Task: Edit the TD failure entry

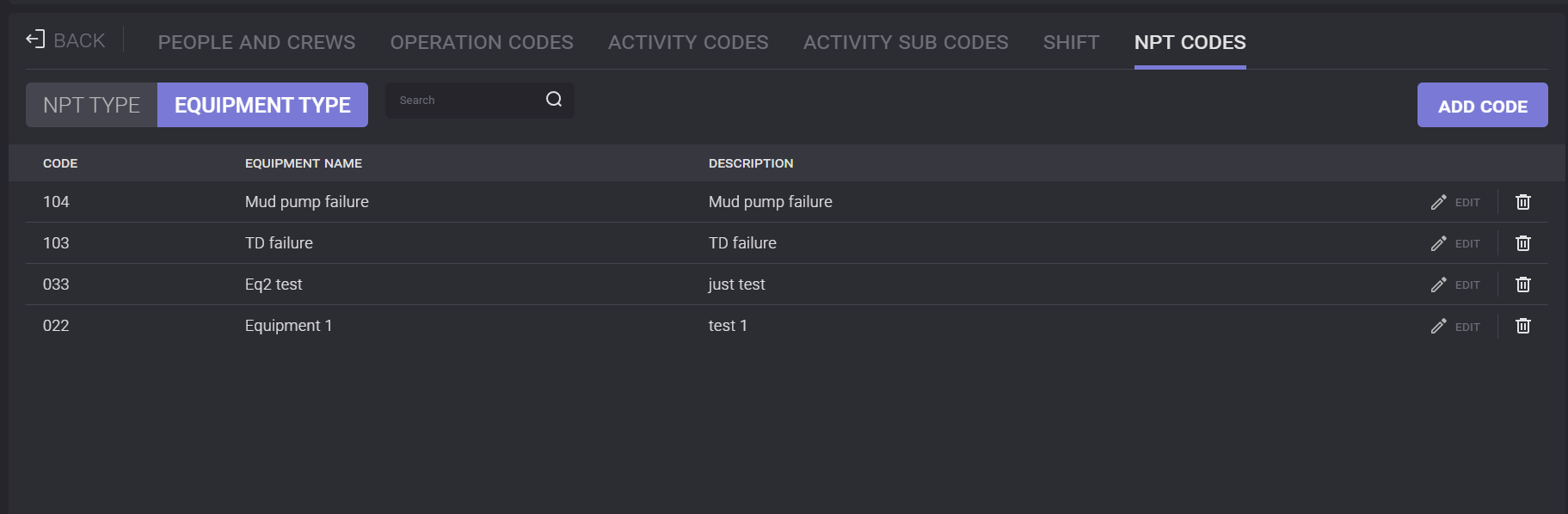Action: point(1455,243)
